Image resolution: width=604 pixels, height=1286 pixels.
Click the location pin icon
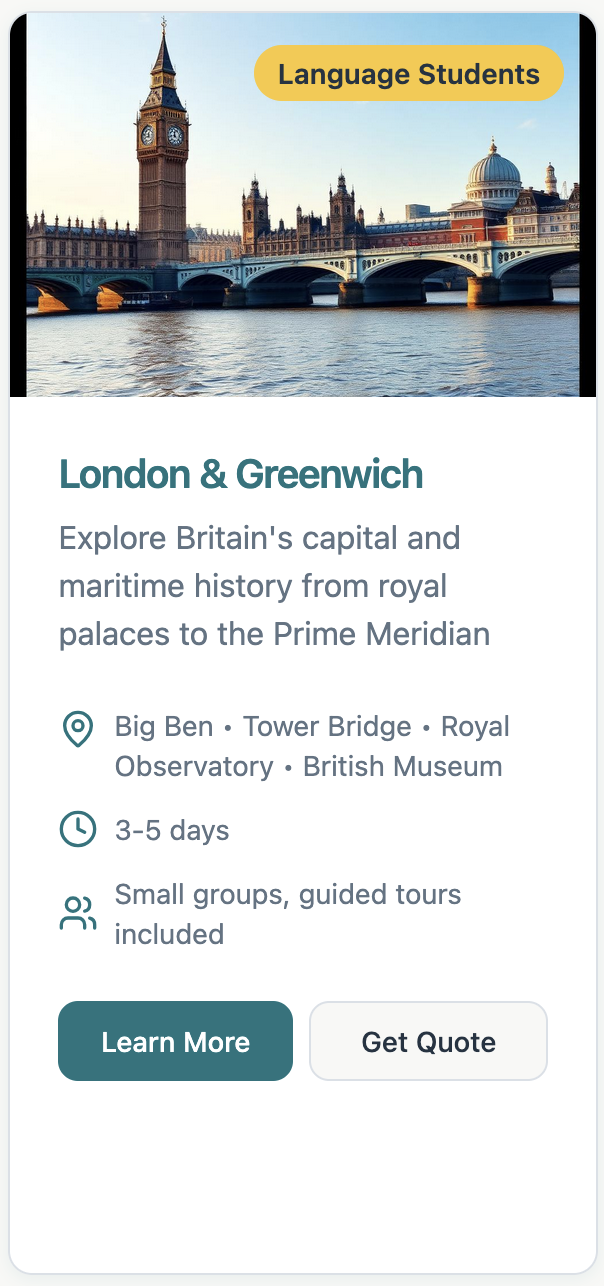coord(78,729)
